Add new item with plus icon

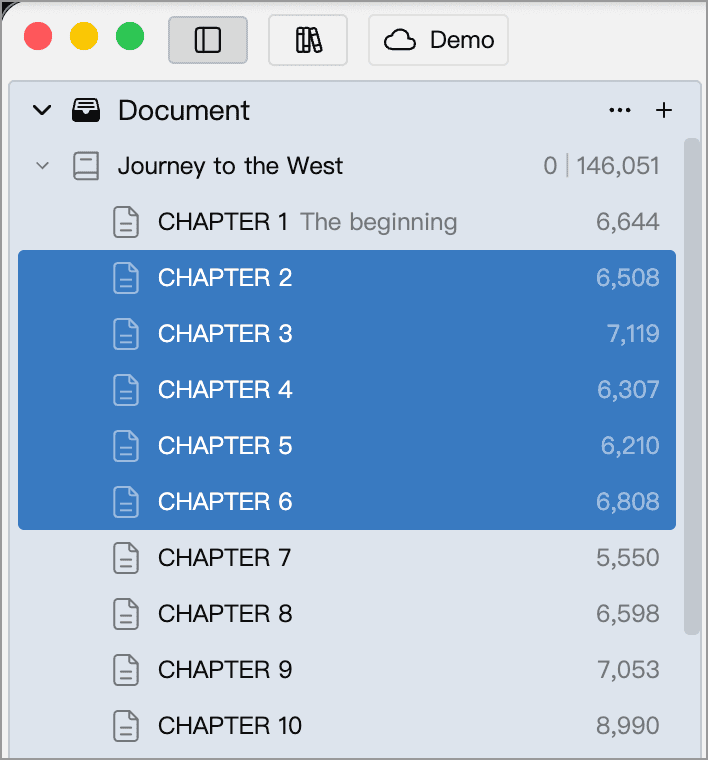(x=663, y=110)
